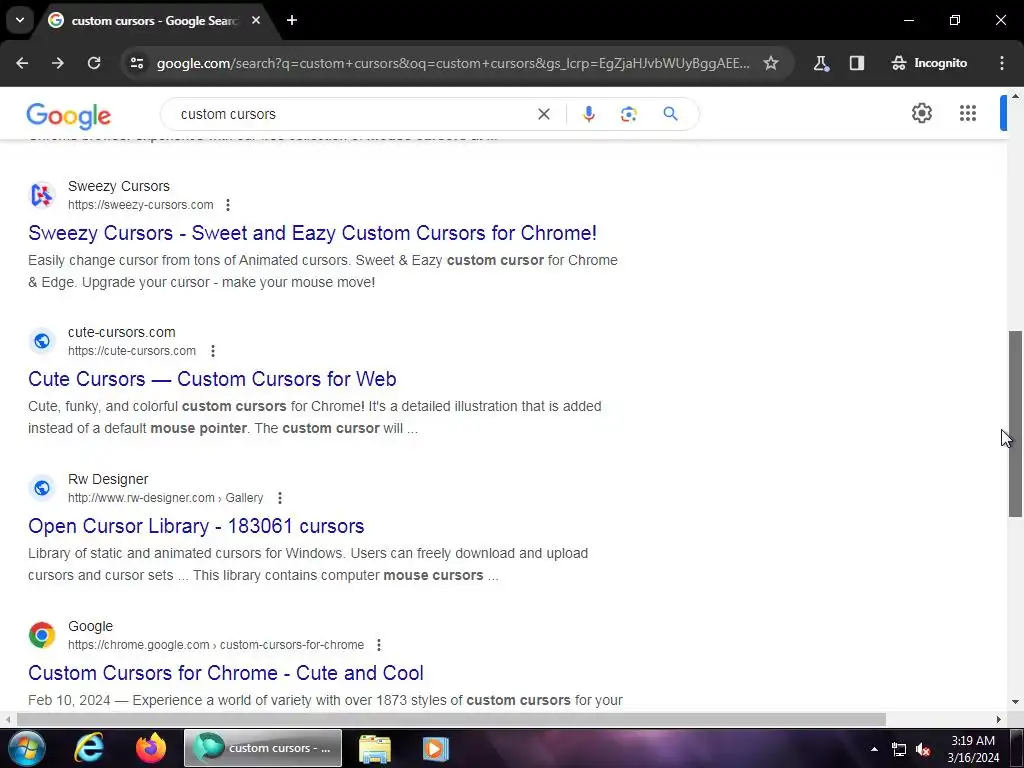Open the network tray icon
Viewport: 1024px width, 768px height.
pos(899,749)
